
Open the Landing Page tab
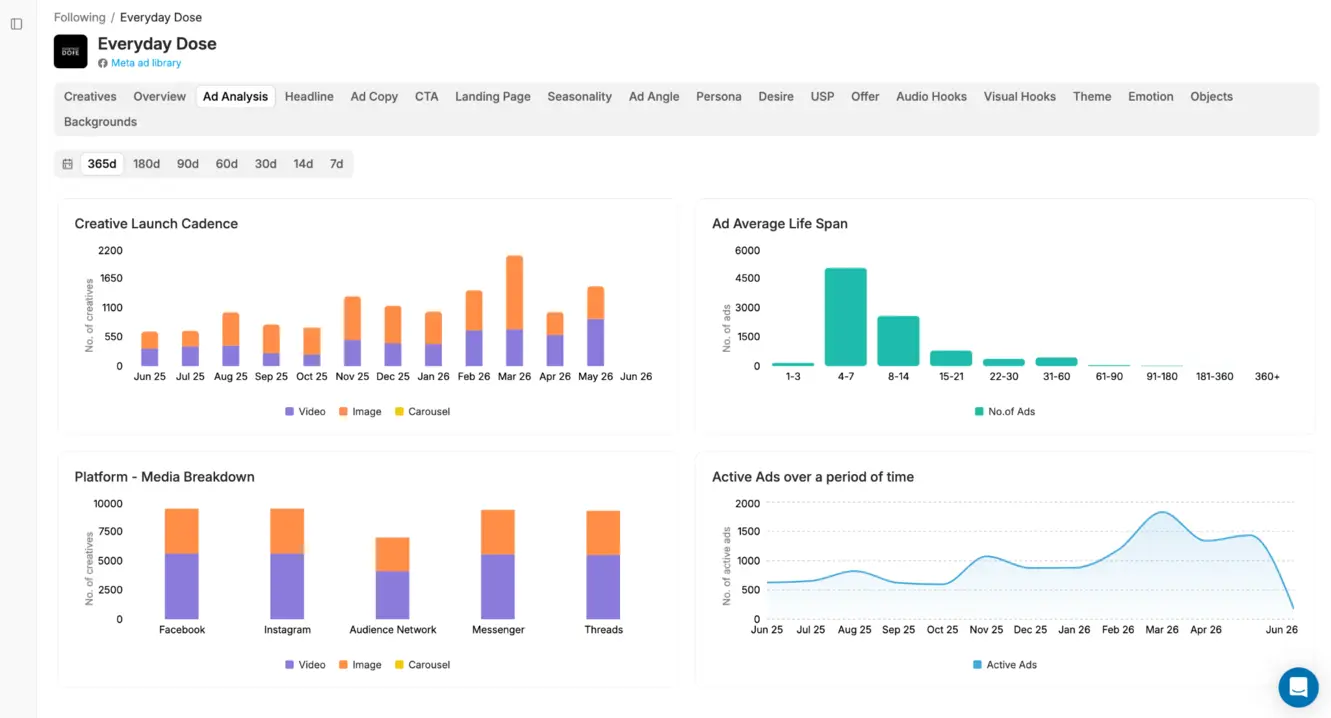(493, 97)
